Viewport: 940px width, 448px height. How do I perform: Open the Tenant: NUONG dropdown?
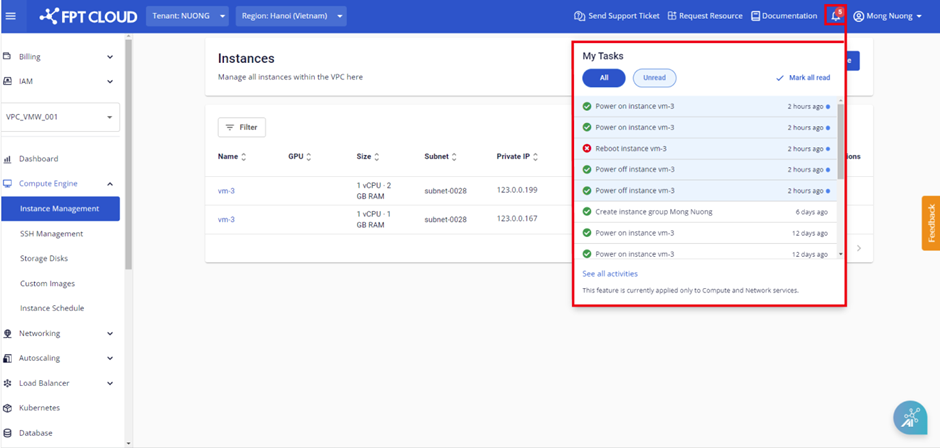[188, 16]
